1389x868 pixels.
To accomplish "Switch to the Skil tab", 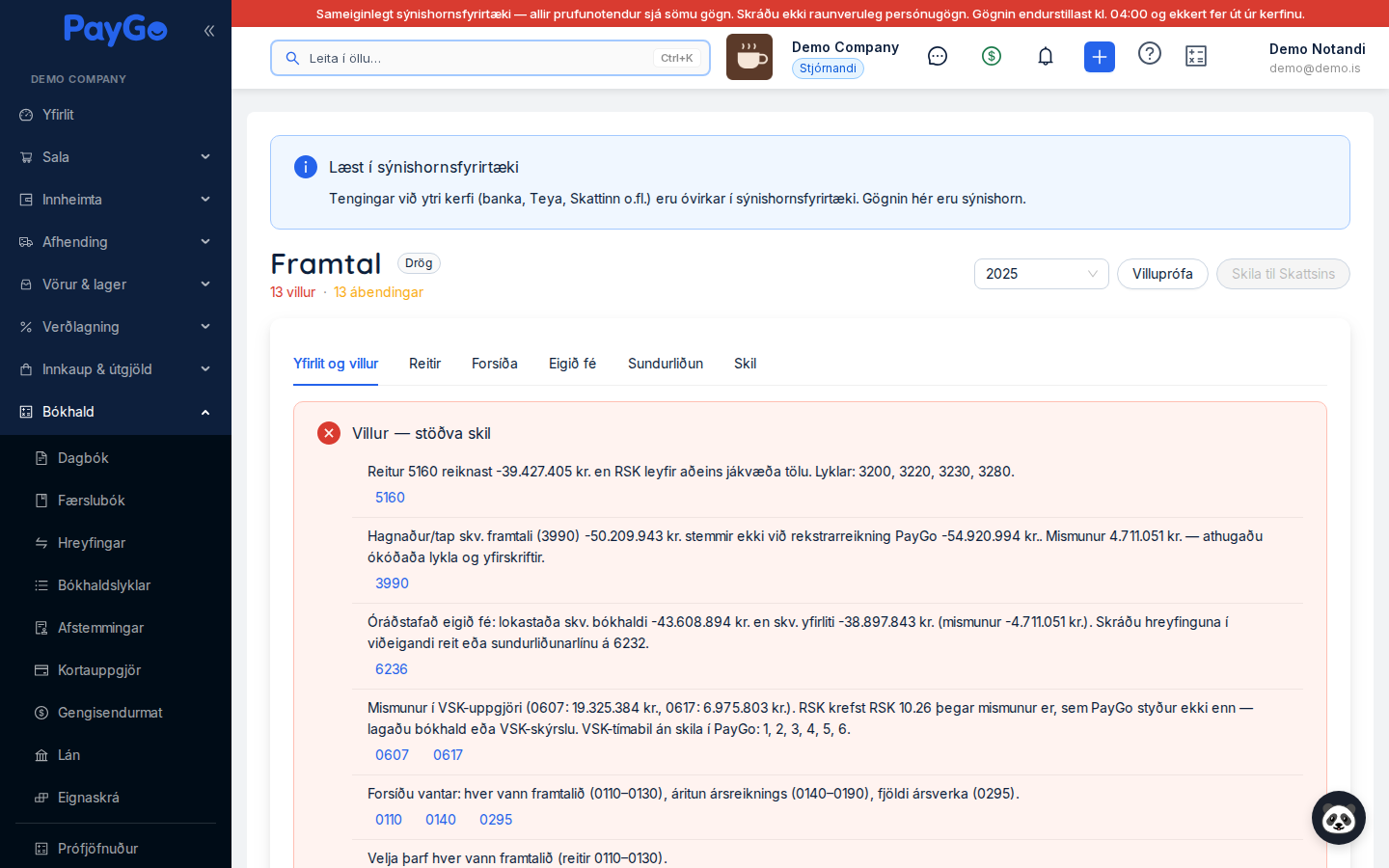I will (745, 364).
